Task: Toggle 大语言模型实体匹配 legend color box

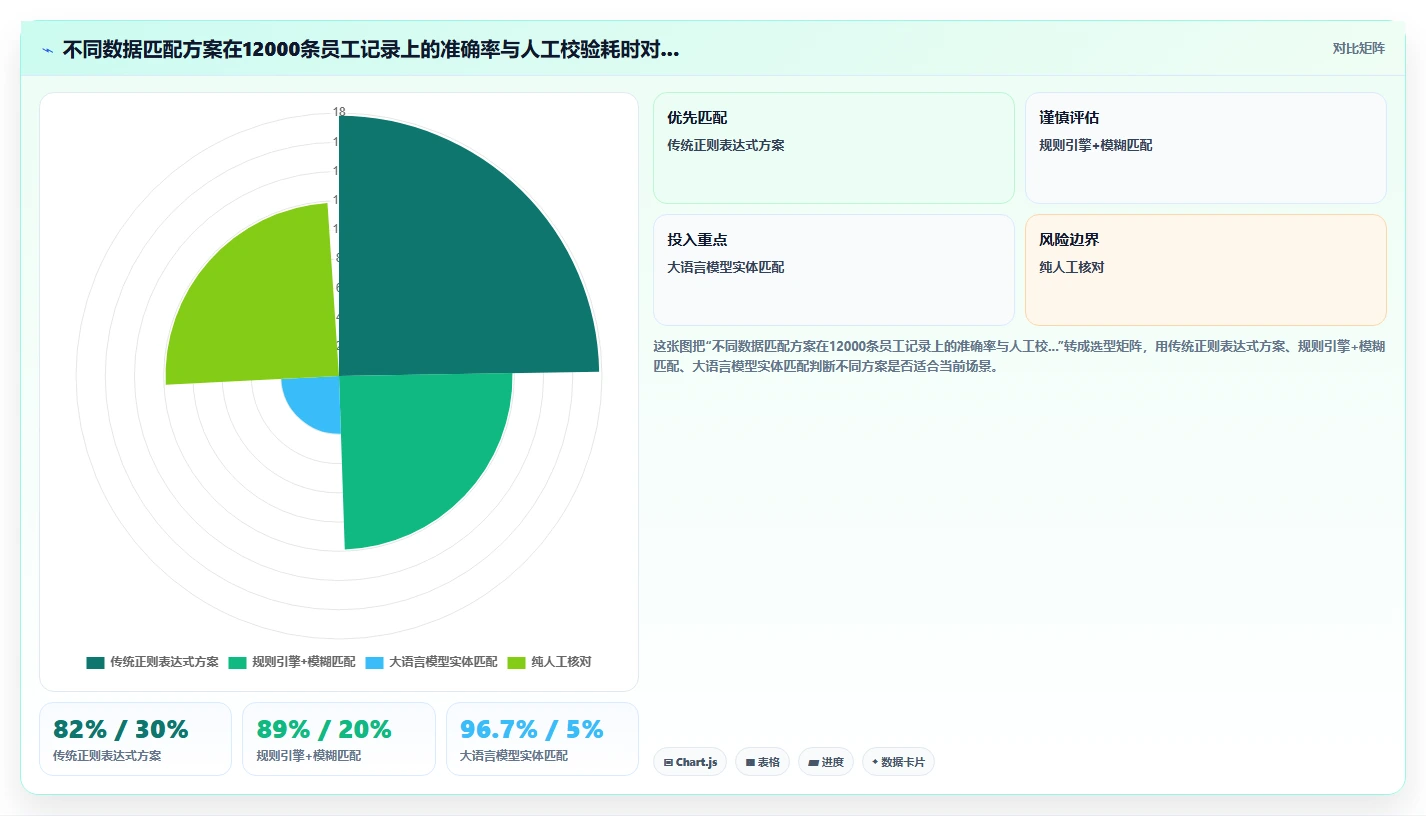Action: (374, 662)
